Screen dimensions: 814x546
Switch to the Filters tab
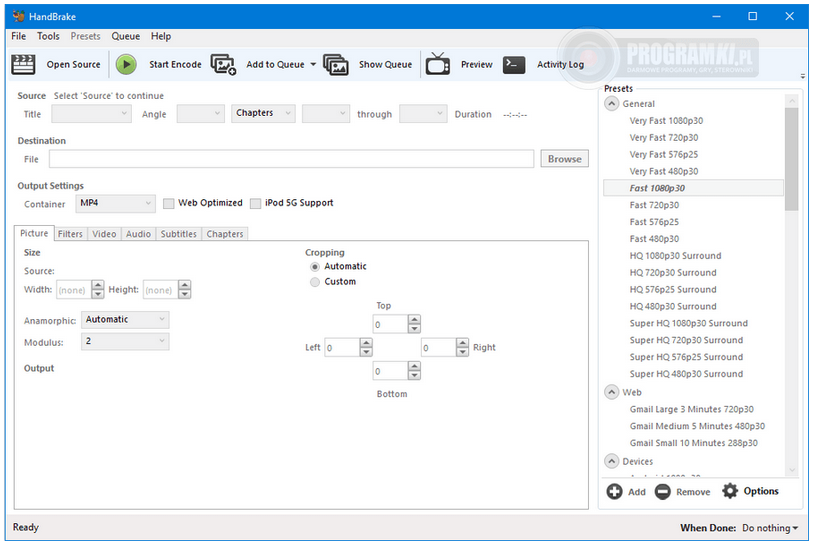(70, 234)
